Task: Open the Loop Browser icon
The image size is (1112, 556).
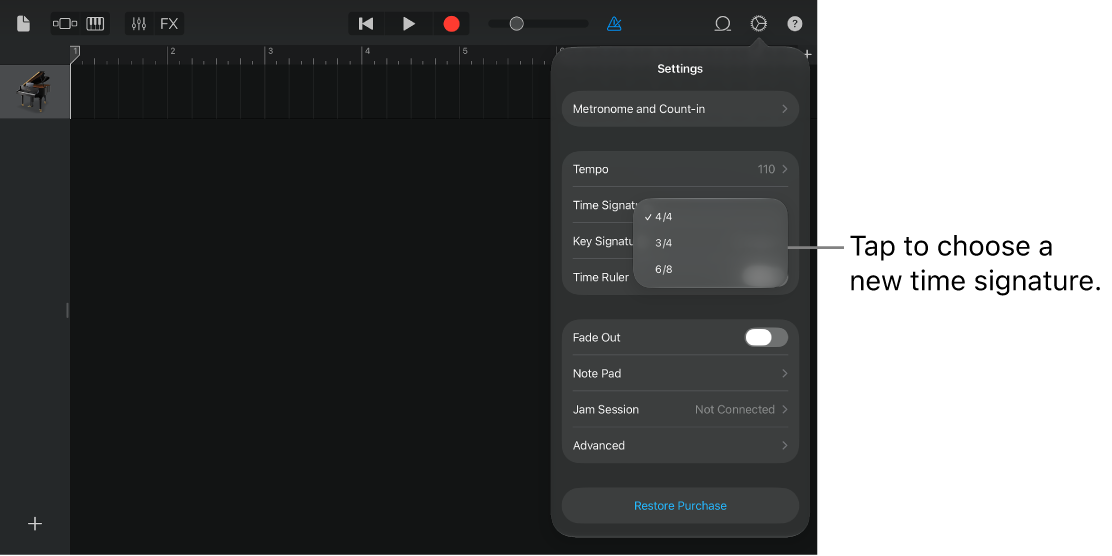Action: (x=722, y=23)
